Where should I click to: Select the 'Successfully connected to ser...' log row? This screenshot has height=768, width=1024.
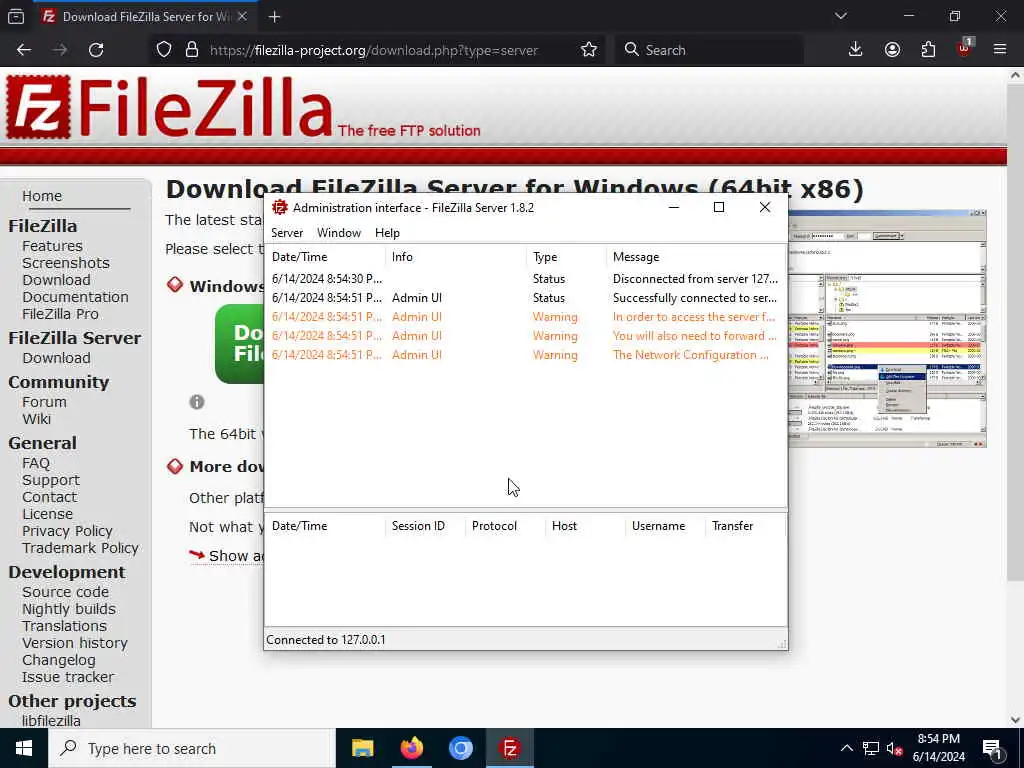525,298
